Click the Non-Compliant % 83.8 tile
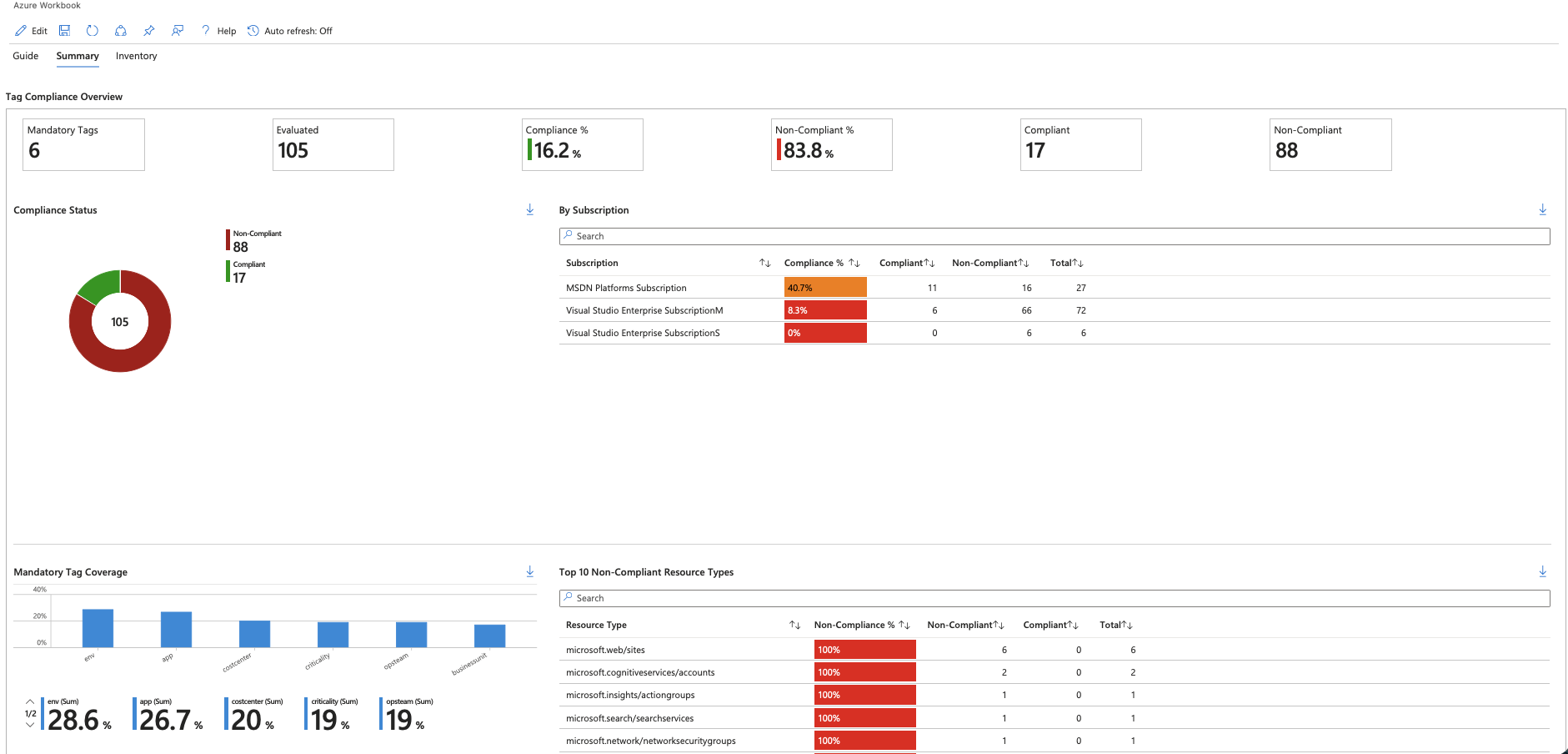The image size is (1568, 754). (x=831, y=144)
